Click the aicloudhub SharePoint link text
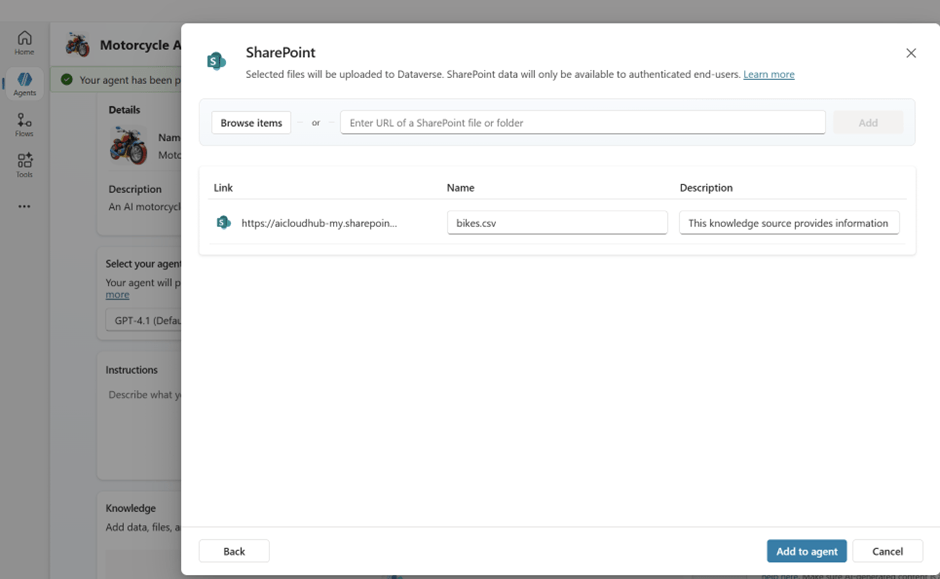Image resolution: width=940 pixels, height=579 pixels. pyautogui.click(x=319, y=223)
